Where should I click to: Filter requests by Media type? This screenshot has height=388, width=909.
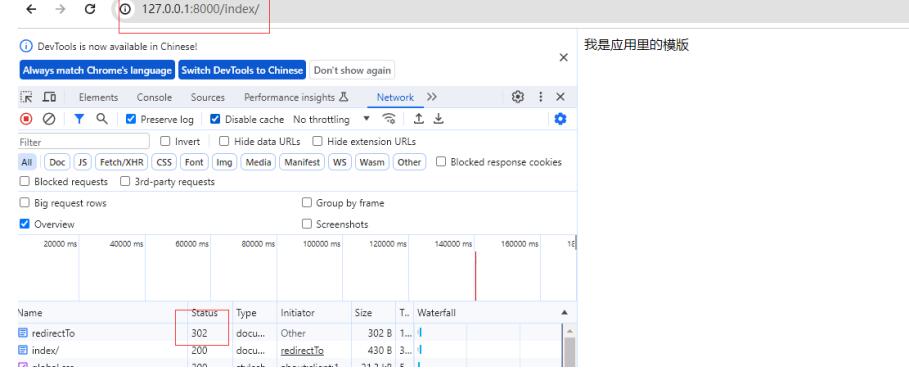click(259, 162)
